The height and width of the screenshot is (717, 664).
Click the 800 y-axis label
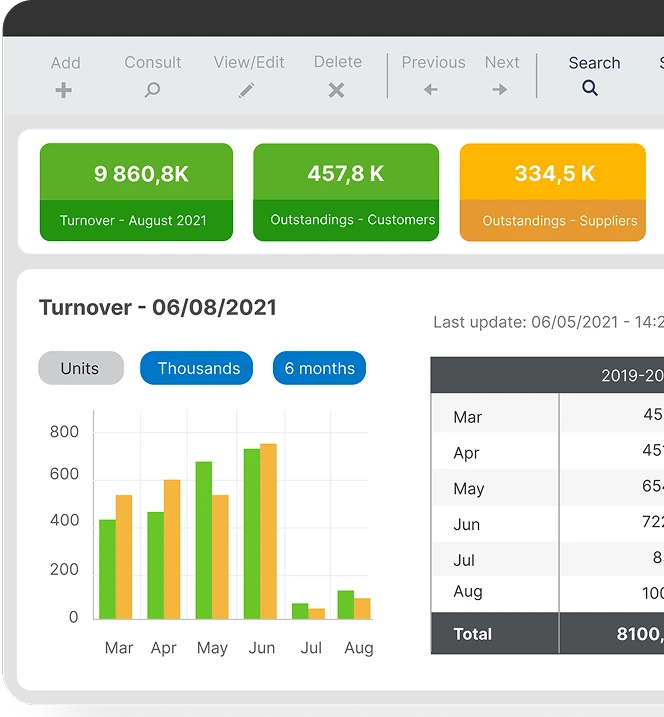tap(64, 432)
